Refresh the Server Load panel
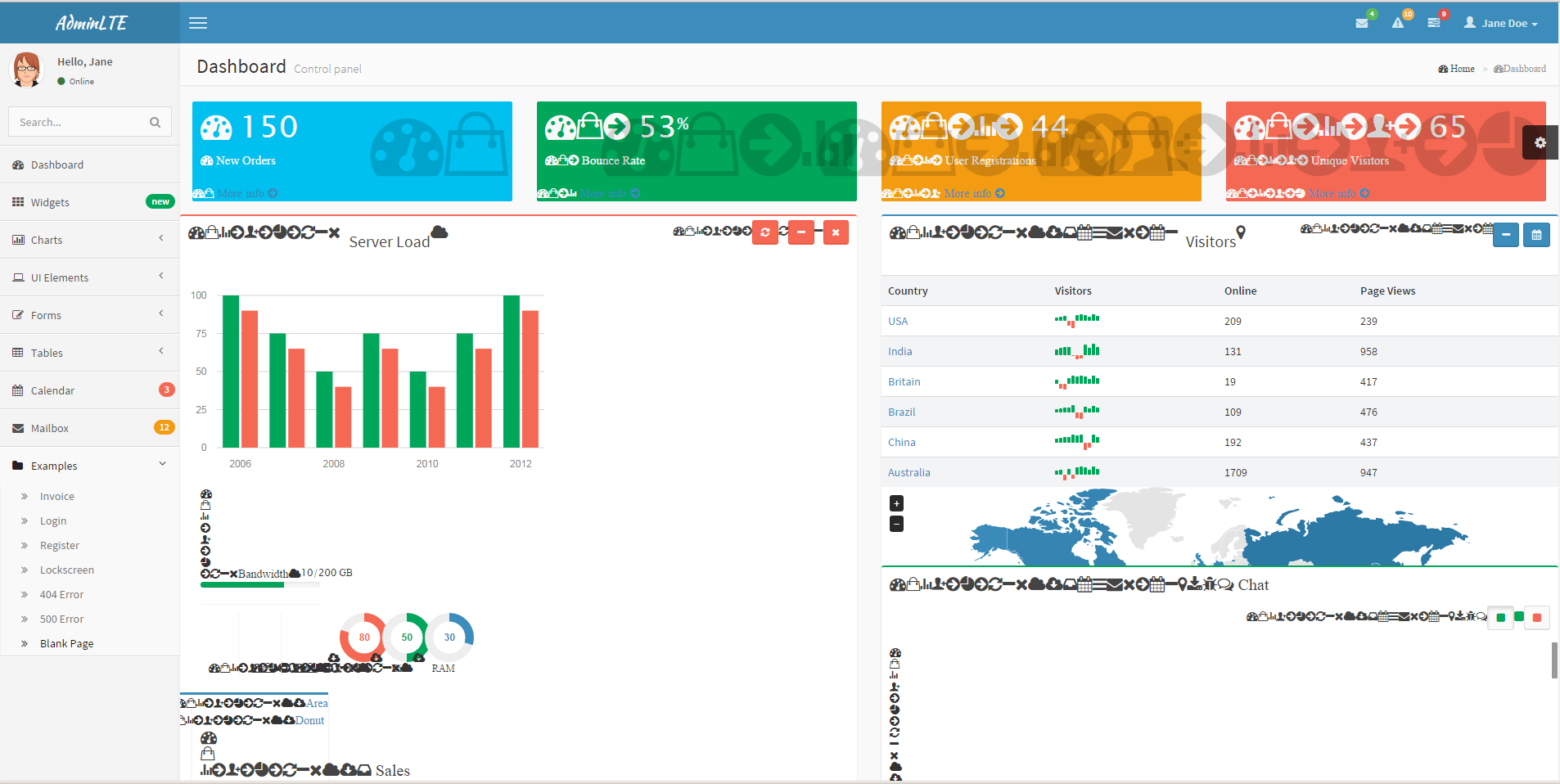 765,232
